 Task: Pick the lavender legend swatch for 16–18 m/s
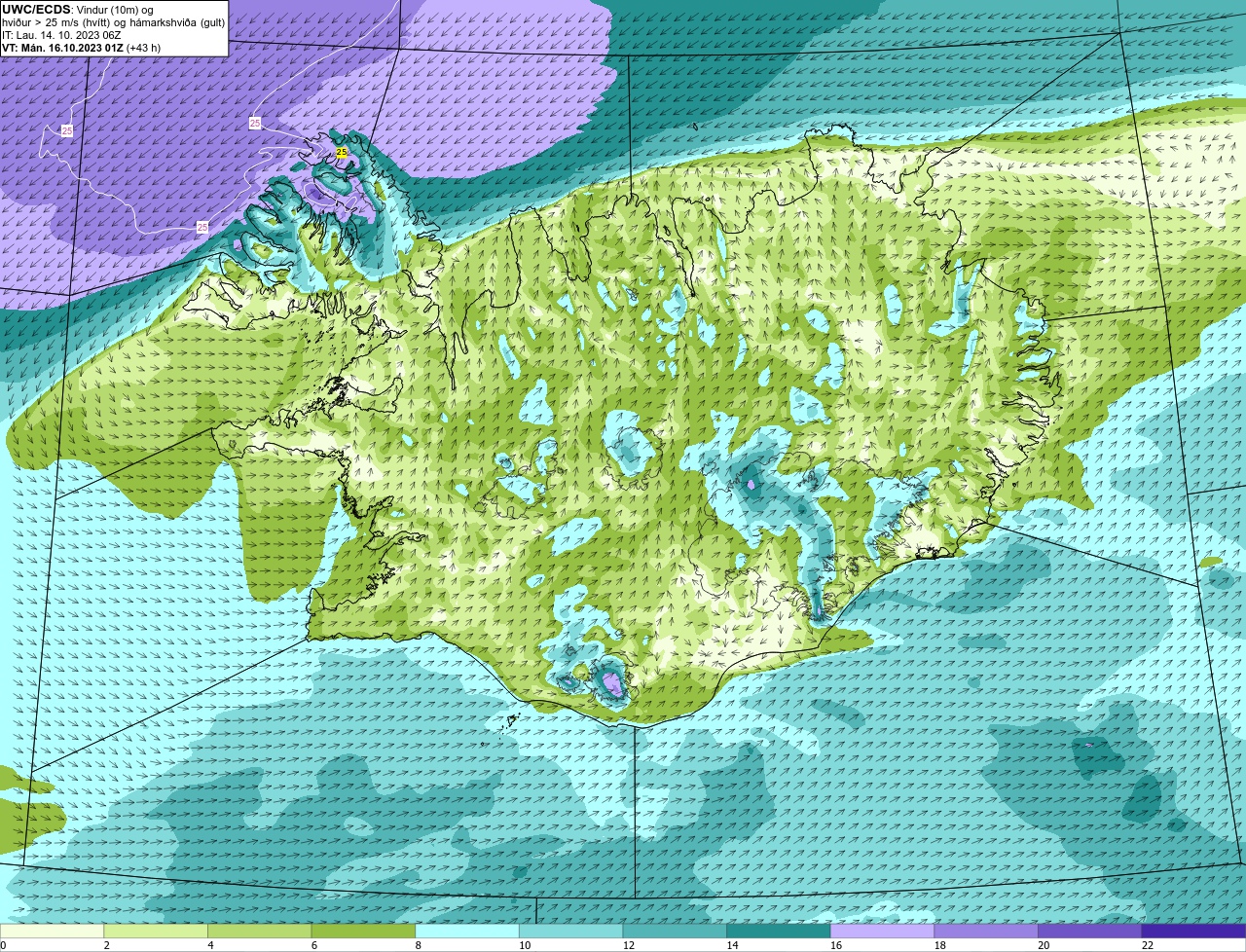pos(882,931)
